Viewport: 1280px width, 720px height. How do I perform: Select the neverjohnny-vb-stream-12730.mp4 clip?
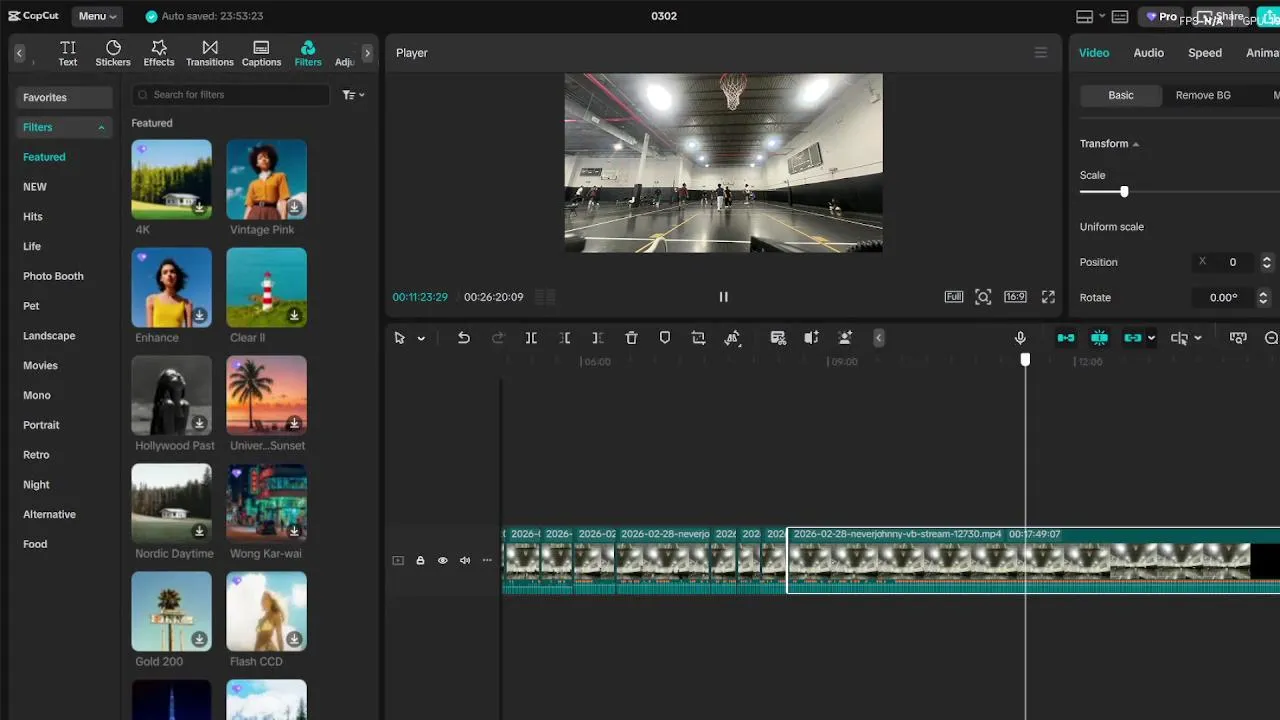click(x=1033, y=560)
